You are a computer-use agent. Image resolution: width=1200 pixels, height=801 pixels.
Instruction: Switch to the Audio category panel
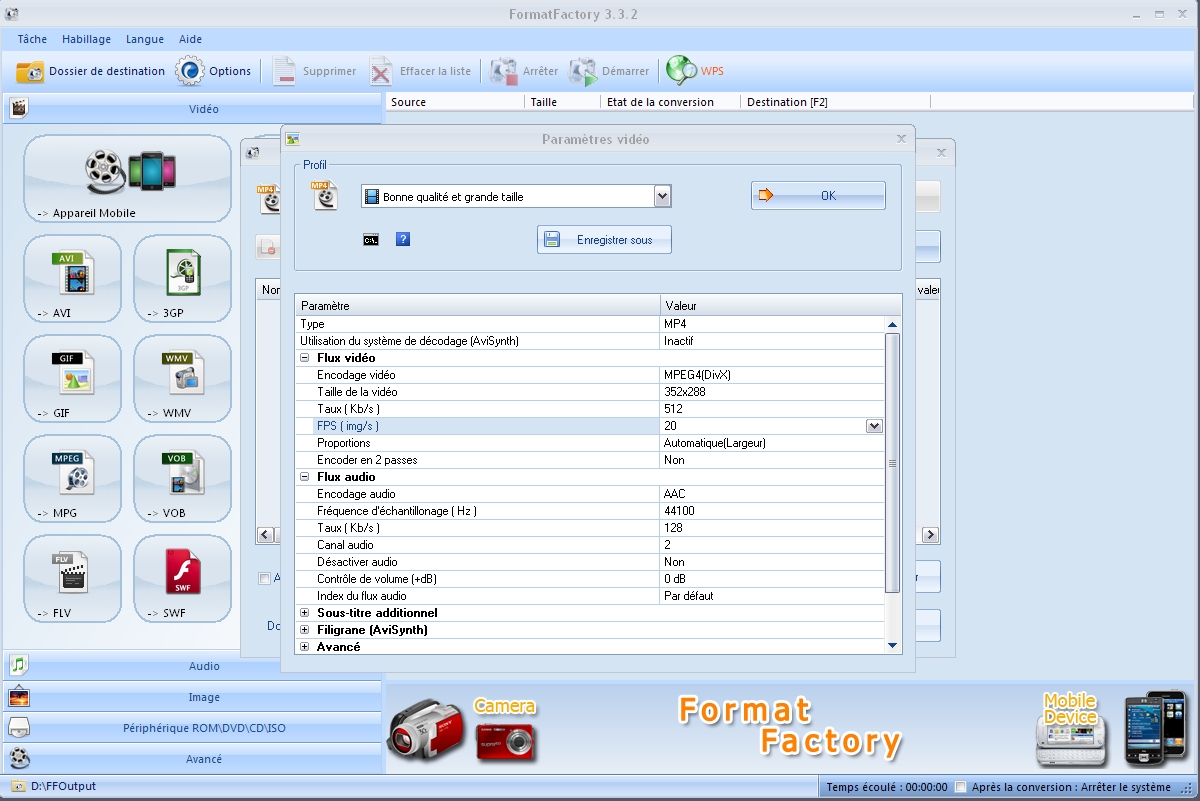point(193,666)
